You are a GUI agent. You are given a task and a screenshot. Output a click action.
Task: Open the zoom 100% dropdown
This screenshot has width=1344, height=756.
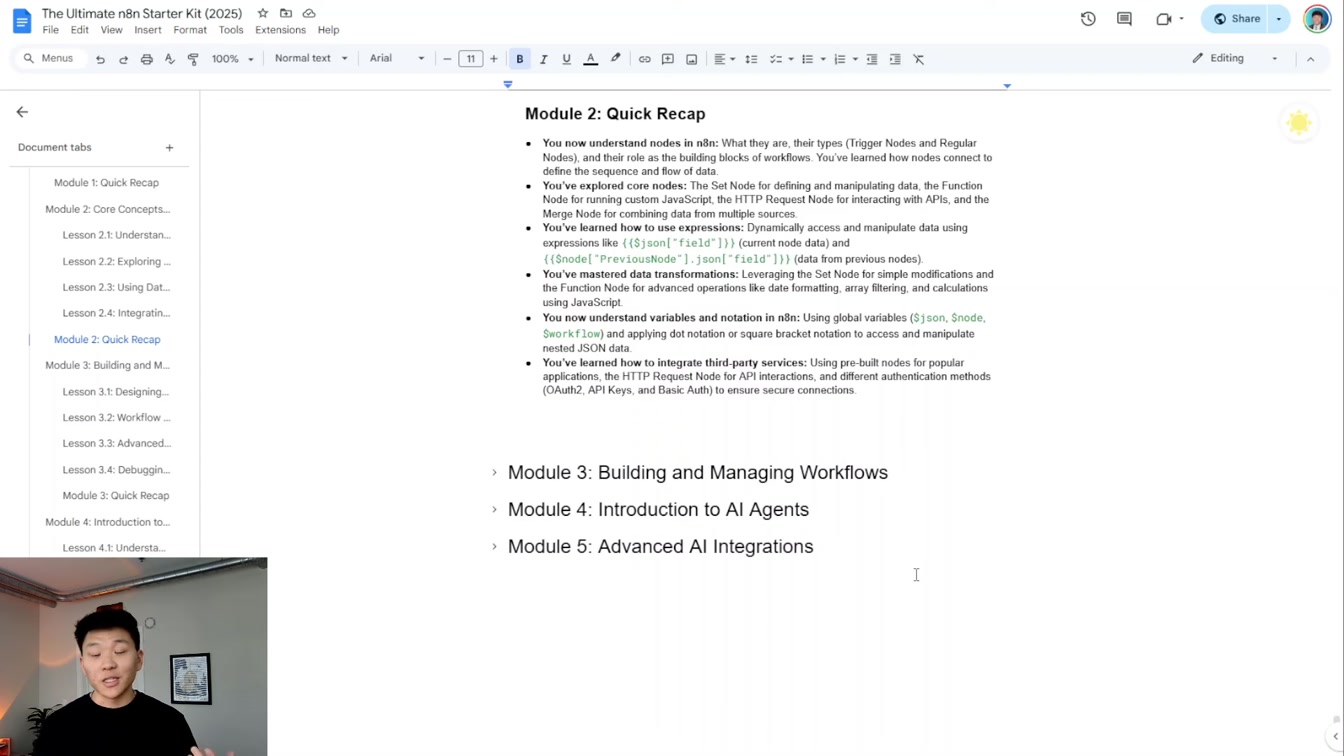(x=232, y=59)
